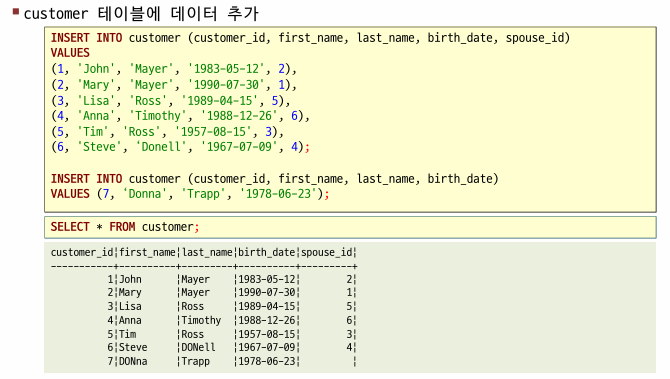The image size is (670, 379).
Task: Click the result cell 'DONell'
Action: coord(198,347)
